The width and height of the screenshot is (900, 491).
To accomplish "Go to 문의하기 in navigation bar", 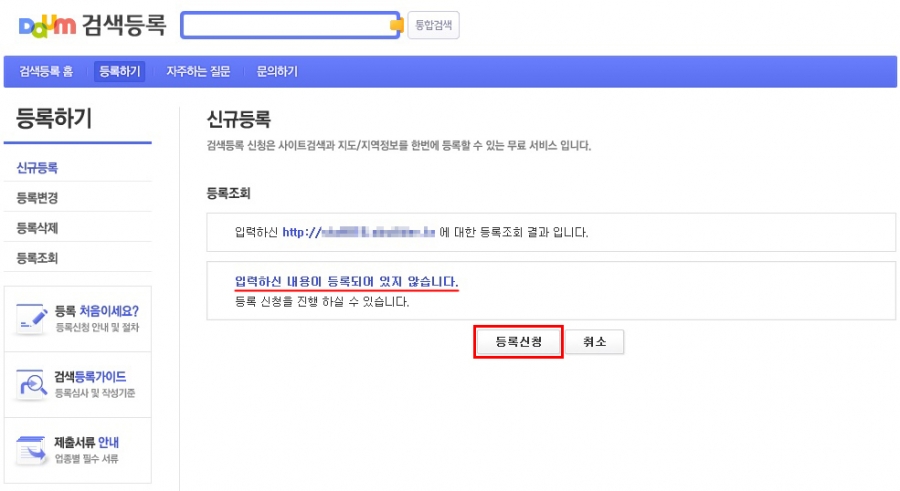I will (x=277, y=71).
